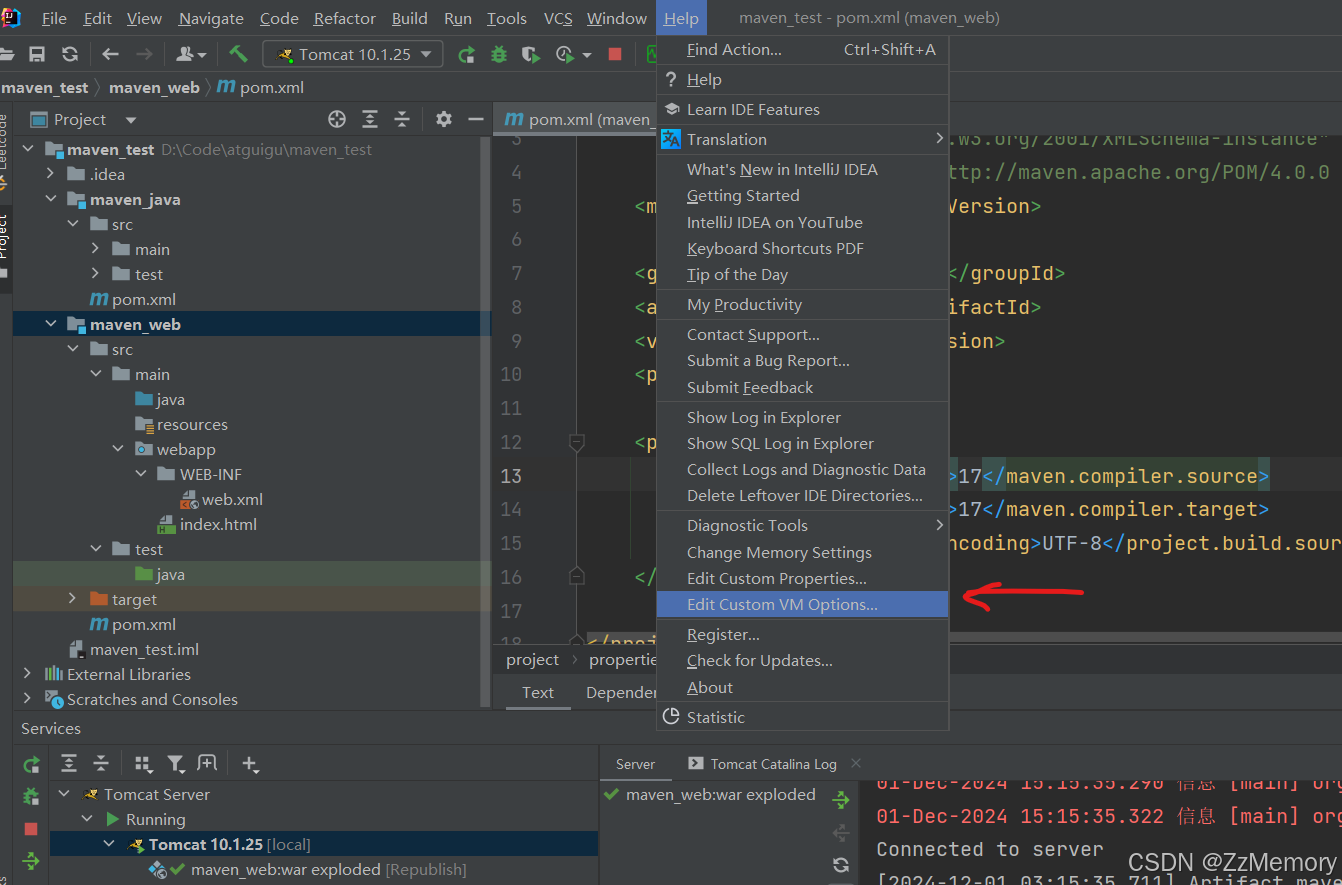
Task: Click Collapse All in Project panel header
Action: 402,119
